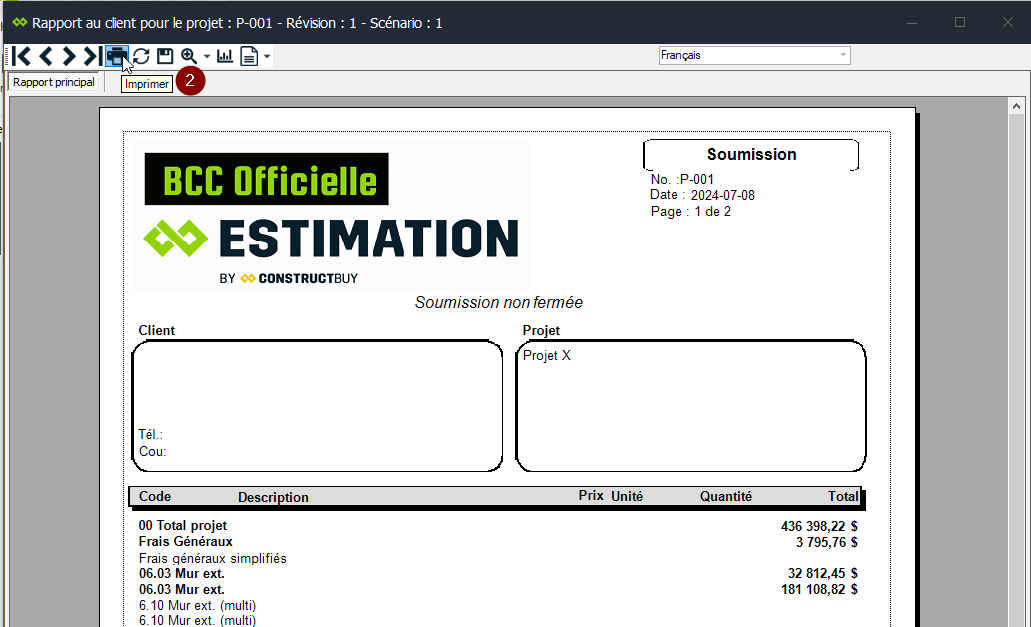Jump to the last report page
This screenshot has width=1031, height=627.
91,56
